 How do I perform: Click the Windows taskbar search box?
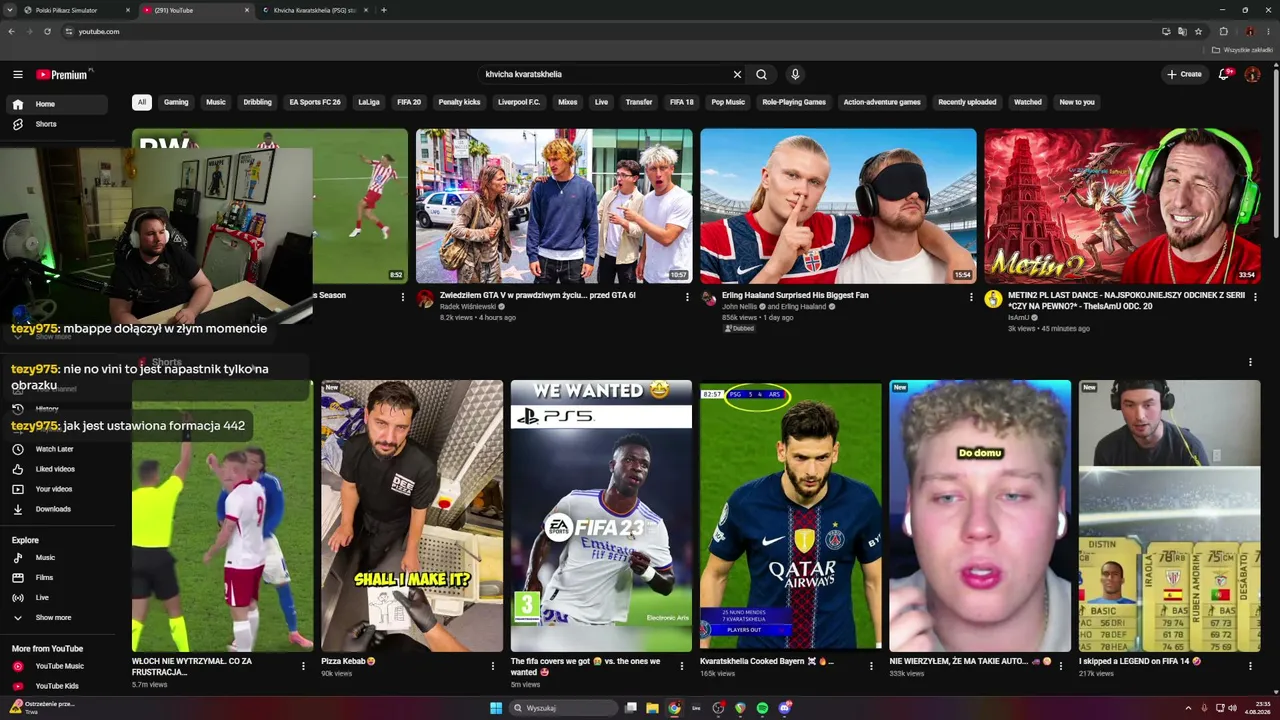562,708
